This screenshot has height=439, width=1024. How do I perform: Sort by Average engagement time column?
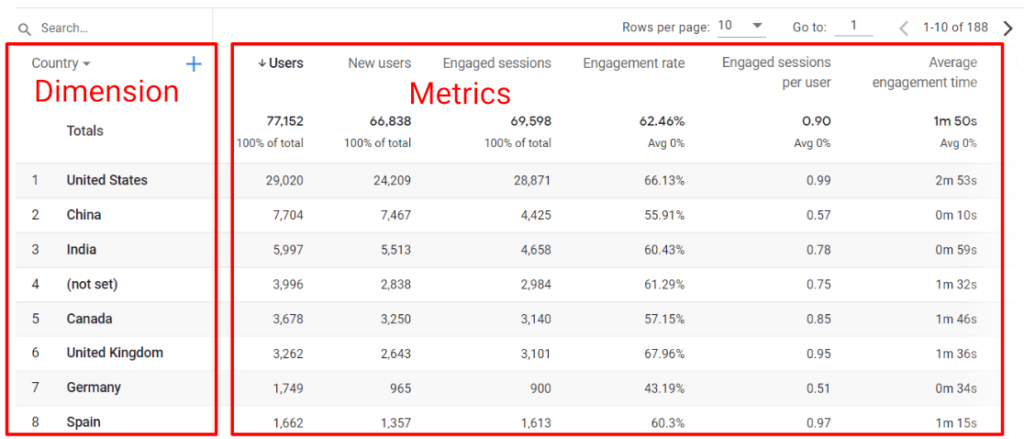(924, 73)
